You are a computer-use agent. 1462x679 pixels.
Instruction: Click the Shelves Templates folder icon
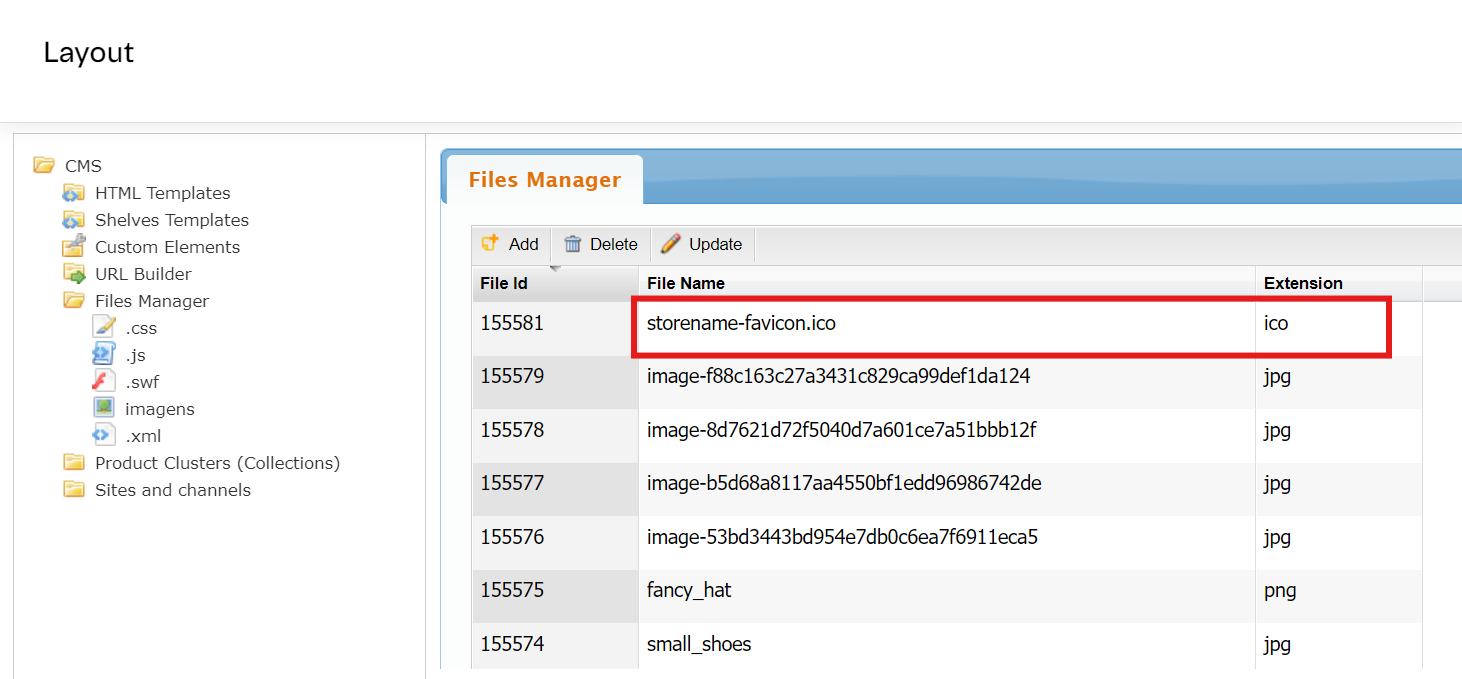74,219
